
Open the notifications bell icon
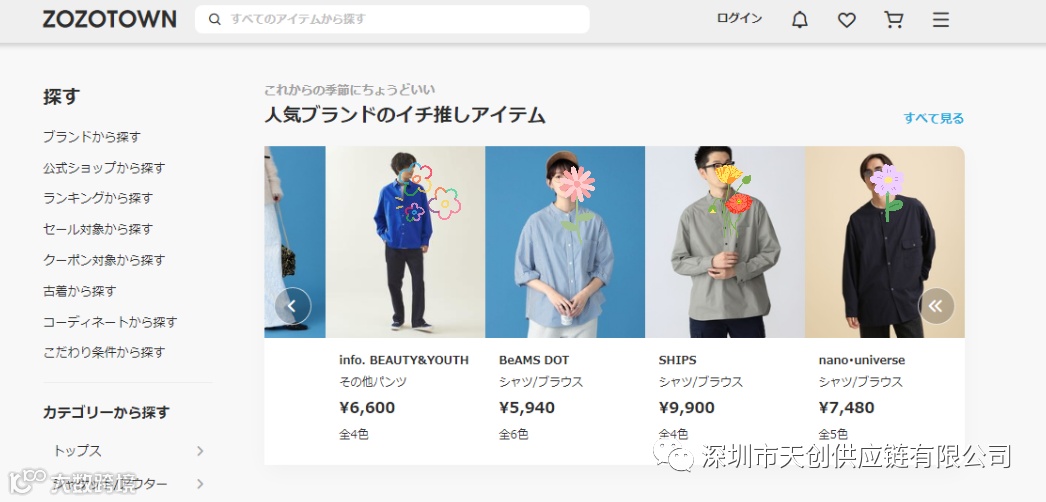(x=800, y=20)
